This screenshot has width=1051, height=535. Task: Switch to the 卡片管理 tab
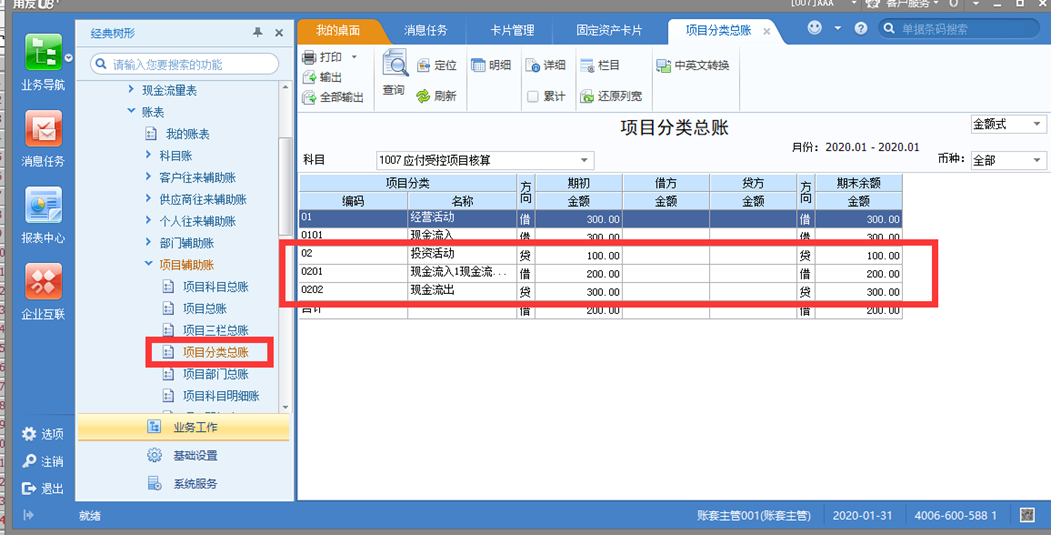tap(512, 31)
